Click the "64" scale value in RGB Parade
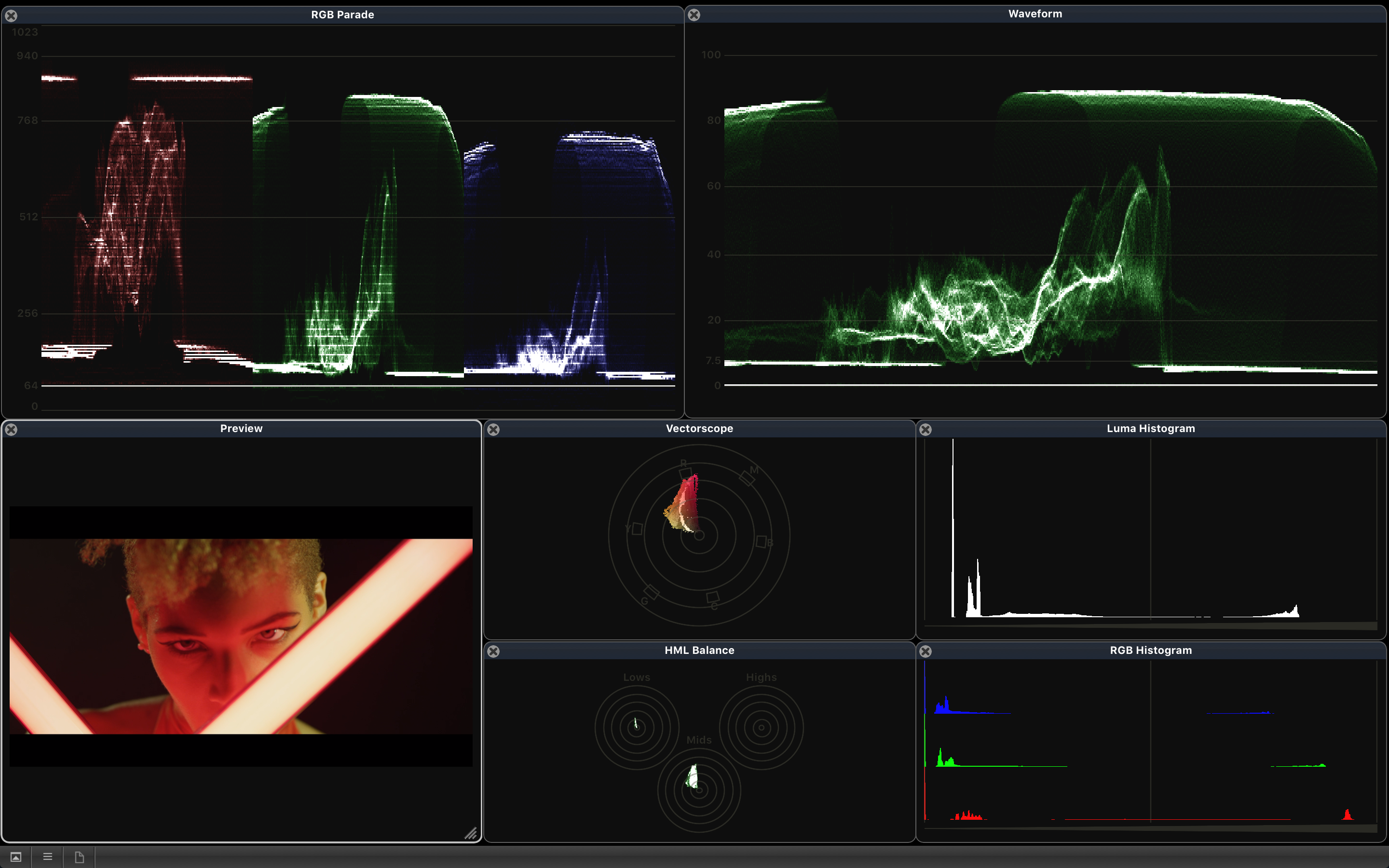The height and width of the screenshot is (868, 1389). click(x=31, y=385)
